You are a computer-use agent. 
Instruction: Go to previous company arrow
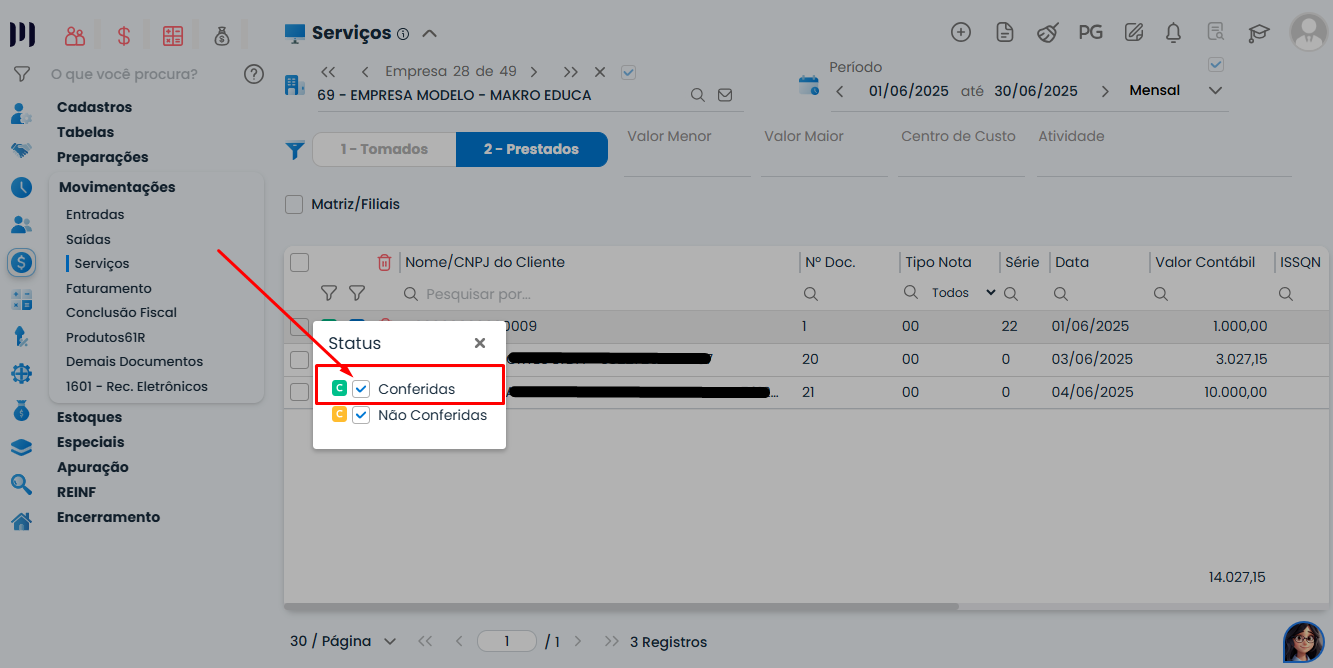(x=365, y=72)
